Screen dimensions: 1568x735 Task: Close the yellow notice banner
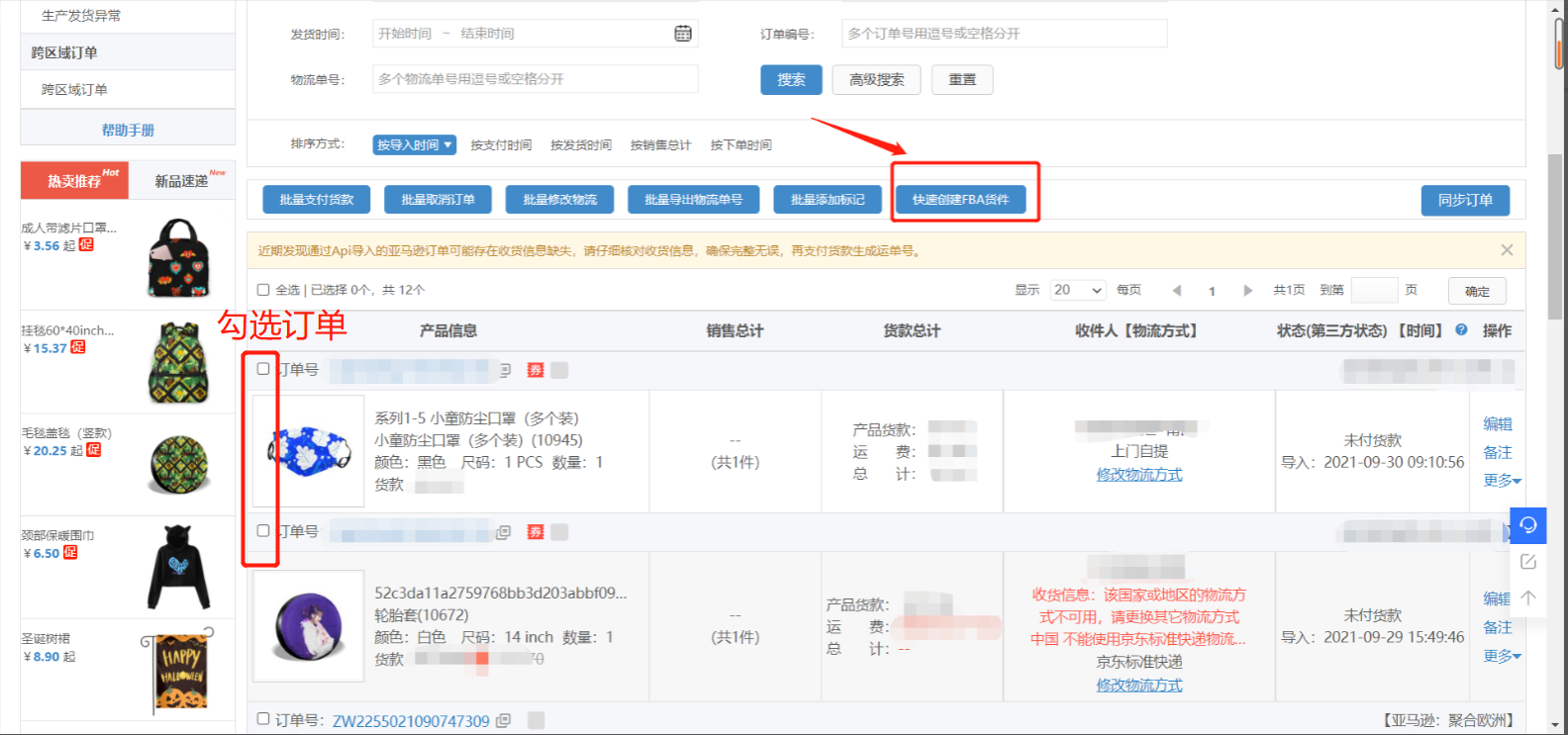[x=1506, y=250]
